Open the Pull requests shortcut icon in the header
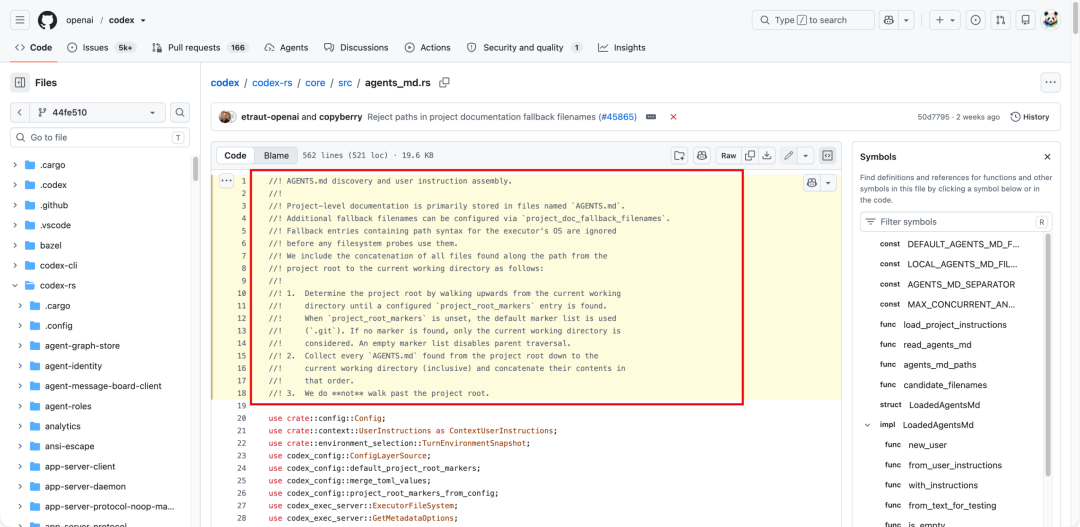The height and width of the screenshot is (527, 1080). pos(1000,20)
